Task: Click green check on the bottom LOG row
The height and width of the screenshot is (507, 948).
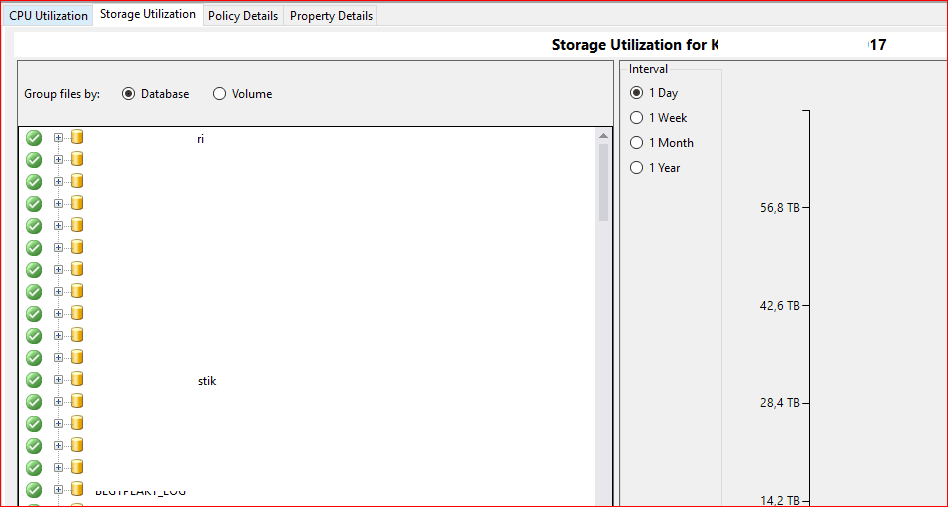Action: point(34,490)
